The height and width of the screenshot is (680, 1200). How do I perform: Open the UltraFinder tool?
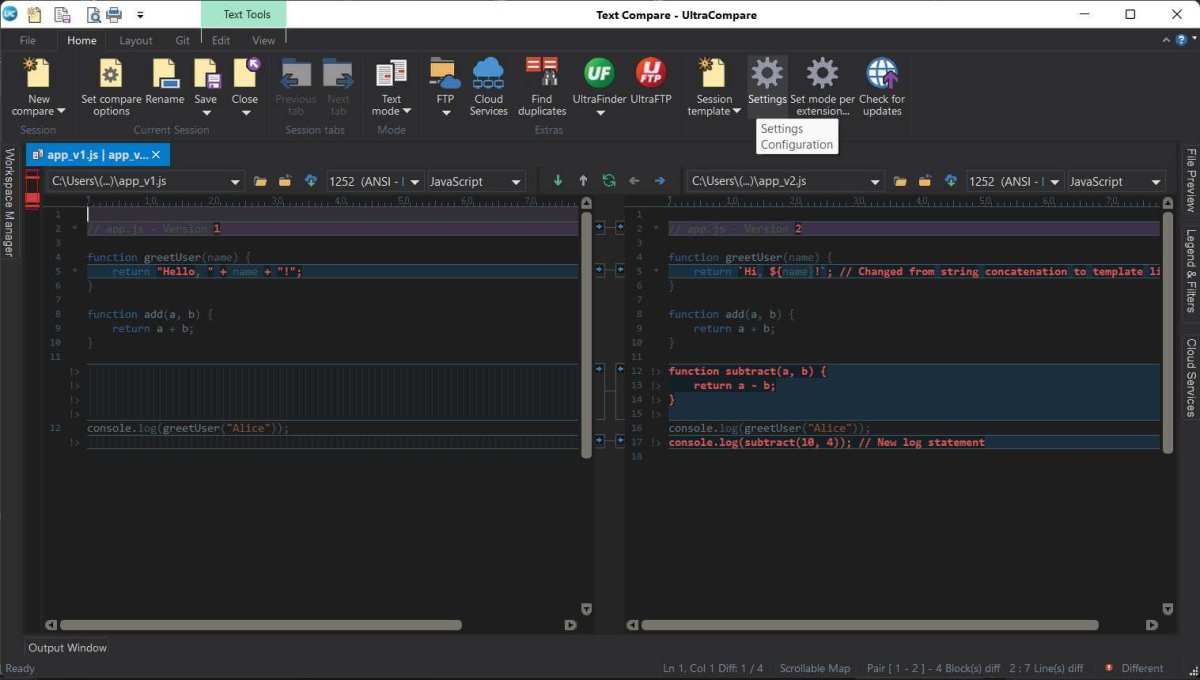coord(599,84)
